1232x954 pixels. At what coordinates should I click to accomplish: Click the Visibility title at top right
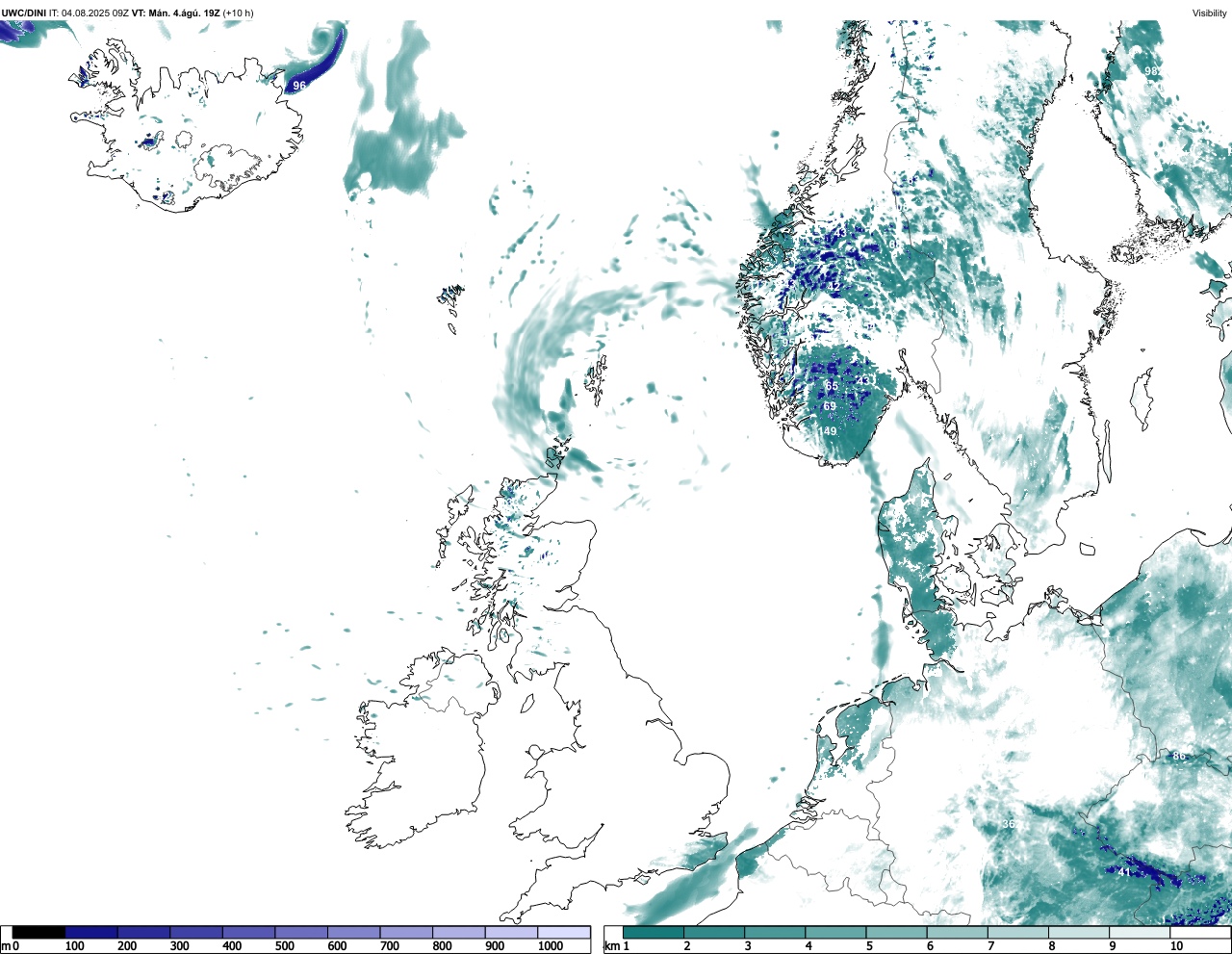coord(1210,13)
